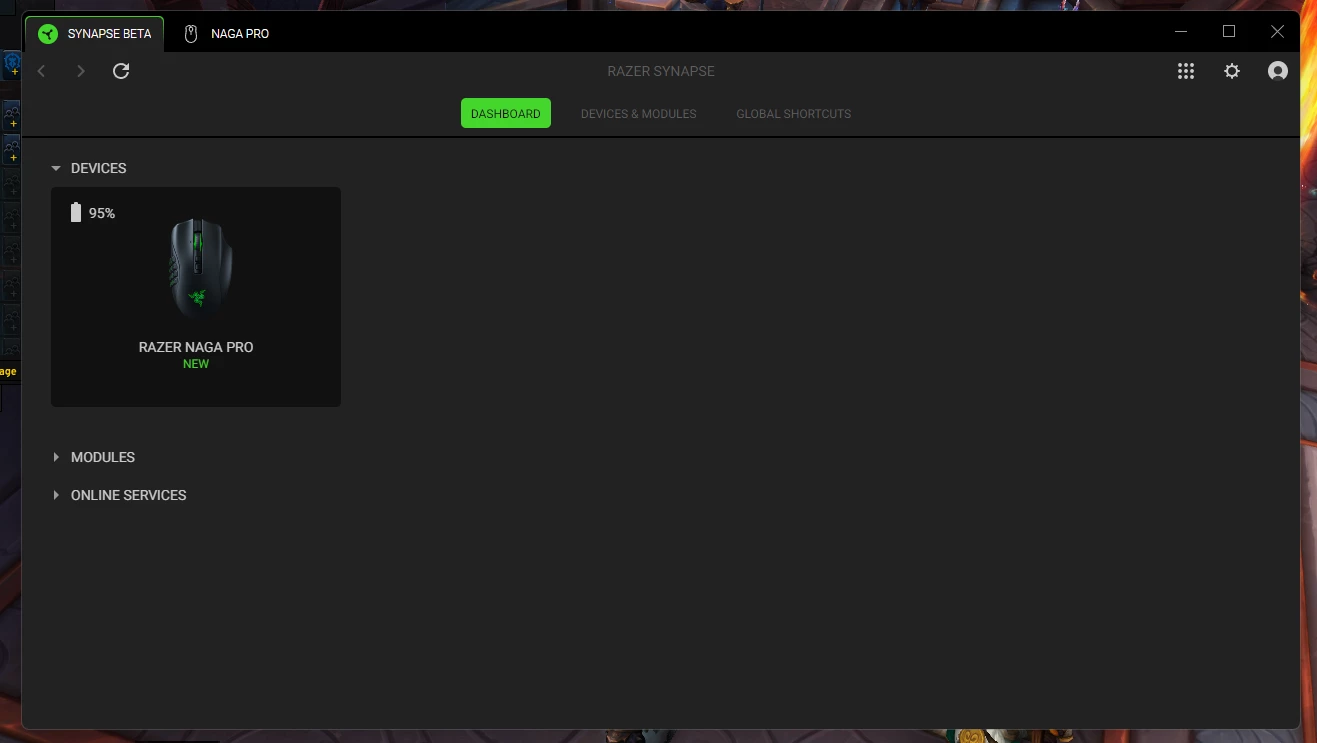Expand the Modules section
Image resolution: width=1317 pixels, height=743 pixels.
(56, 457)
